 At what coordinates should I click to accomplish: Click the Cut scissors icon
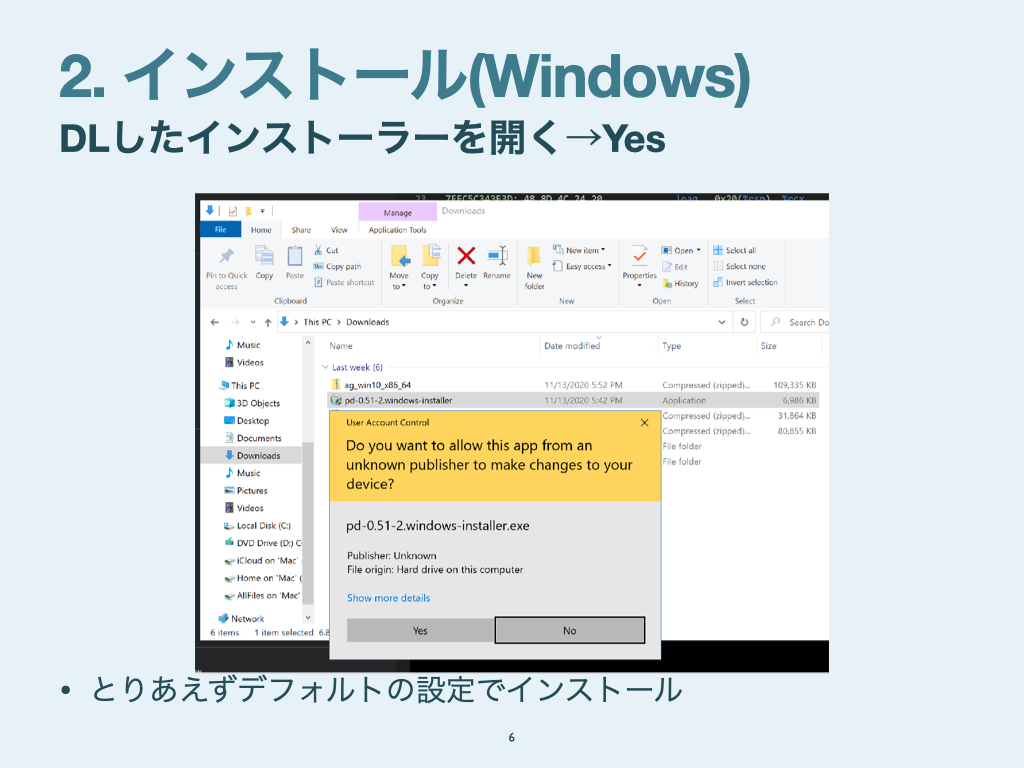tap(318, 250)
